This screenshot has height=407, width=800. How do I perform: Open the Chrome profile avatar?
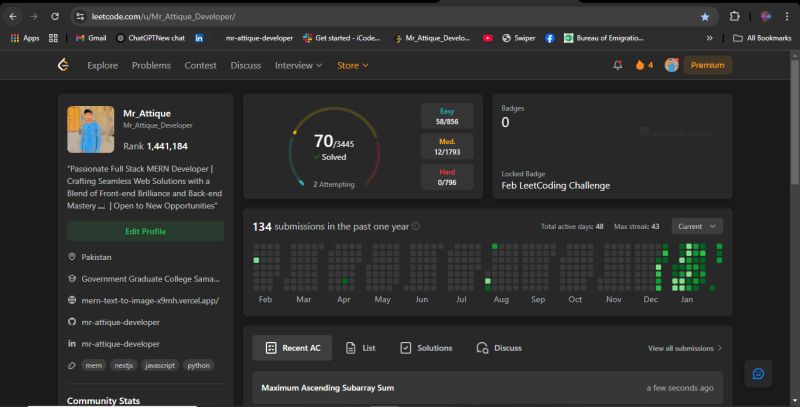coord(766,16)
